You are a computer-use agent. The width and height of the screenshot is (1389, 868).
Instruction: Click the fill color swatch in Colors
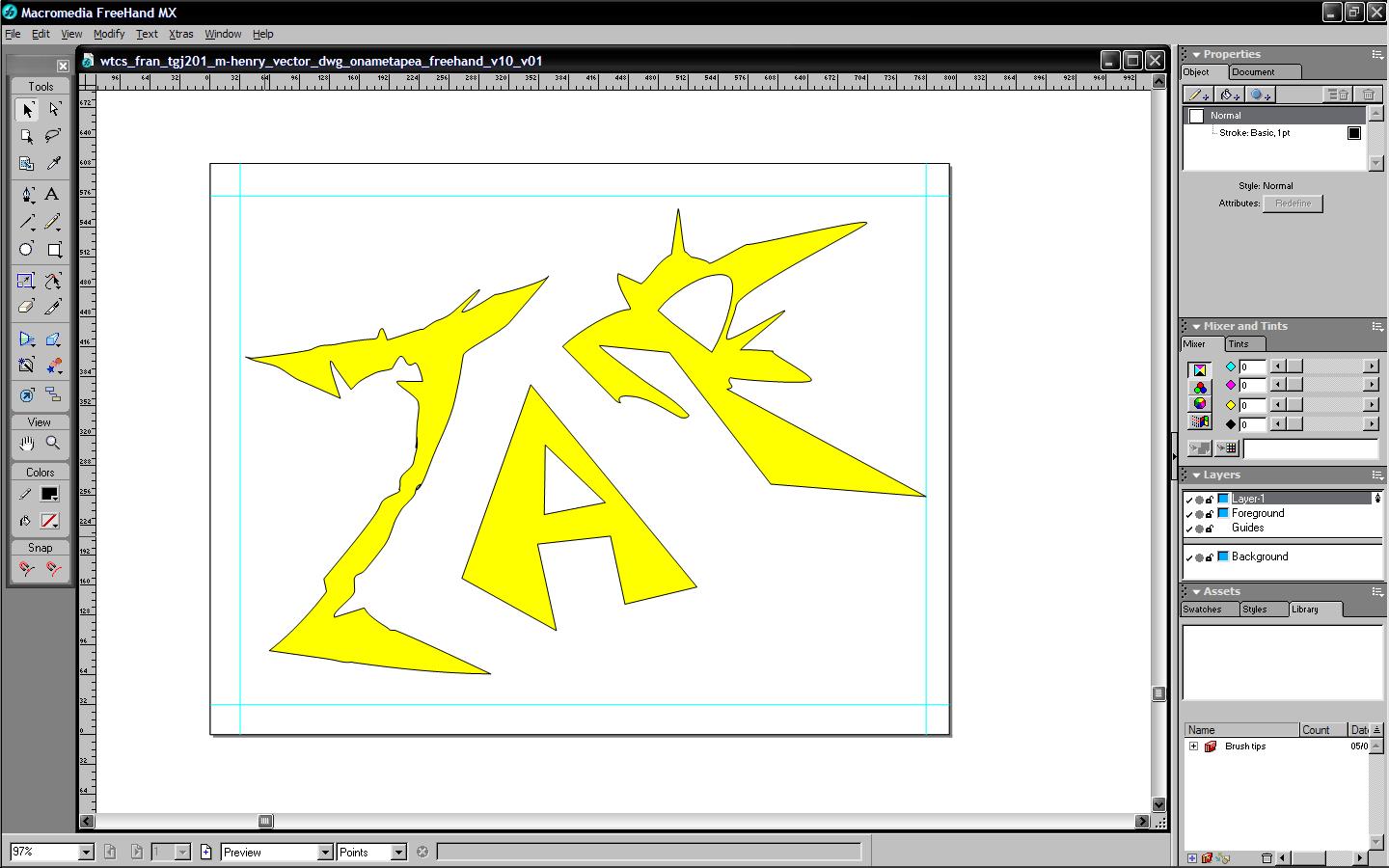[49, 521]
